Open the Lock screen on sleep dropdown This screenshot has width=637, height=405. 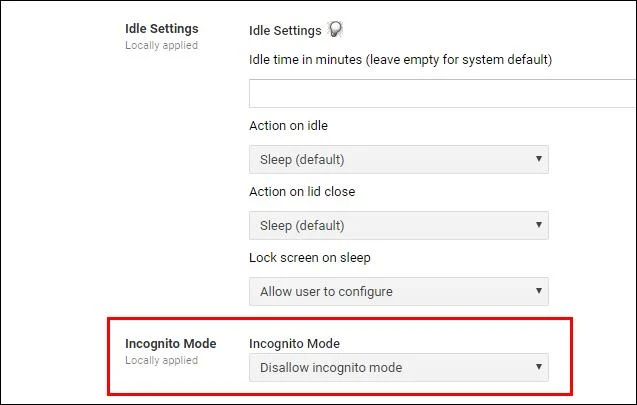[x=399, y=291]
